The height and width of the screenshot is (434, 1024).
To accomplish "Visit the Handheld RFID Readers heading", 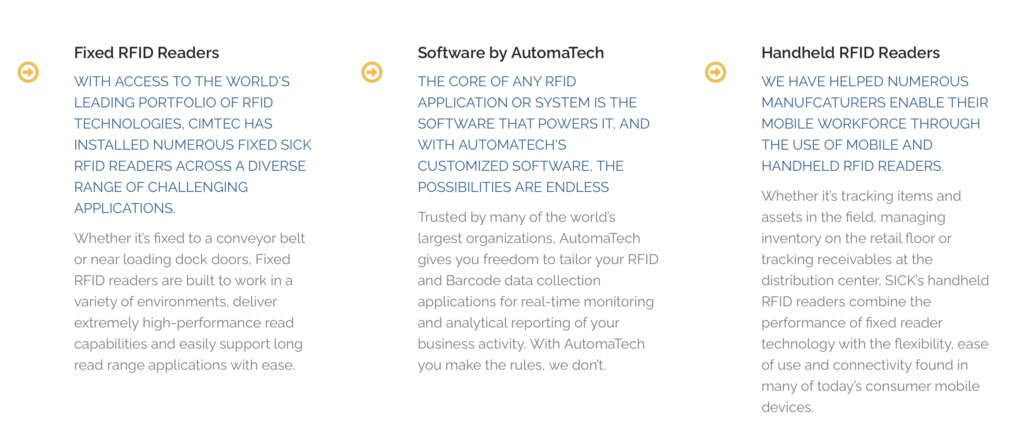I will [x=850, y=53].
